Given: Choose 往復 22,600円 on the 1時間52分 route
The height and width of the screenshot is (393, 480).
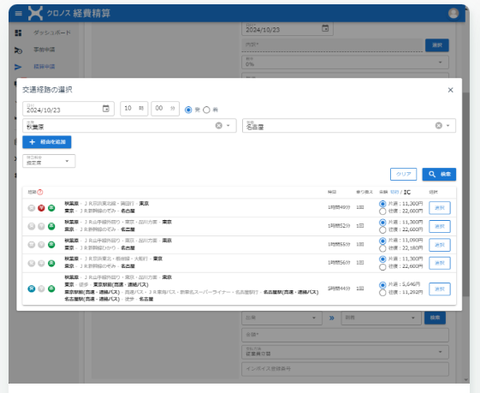Looking at the screenshot, I should (383, 230).
